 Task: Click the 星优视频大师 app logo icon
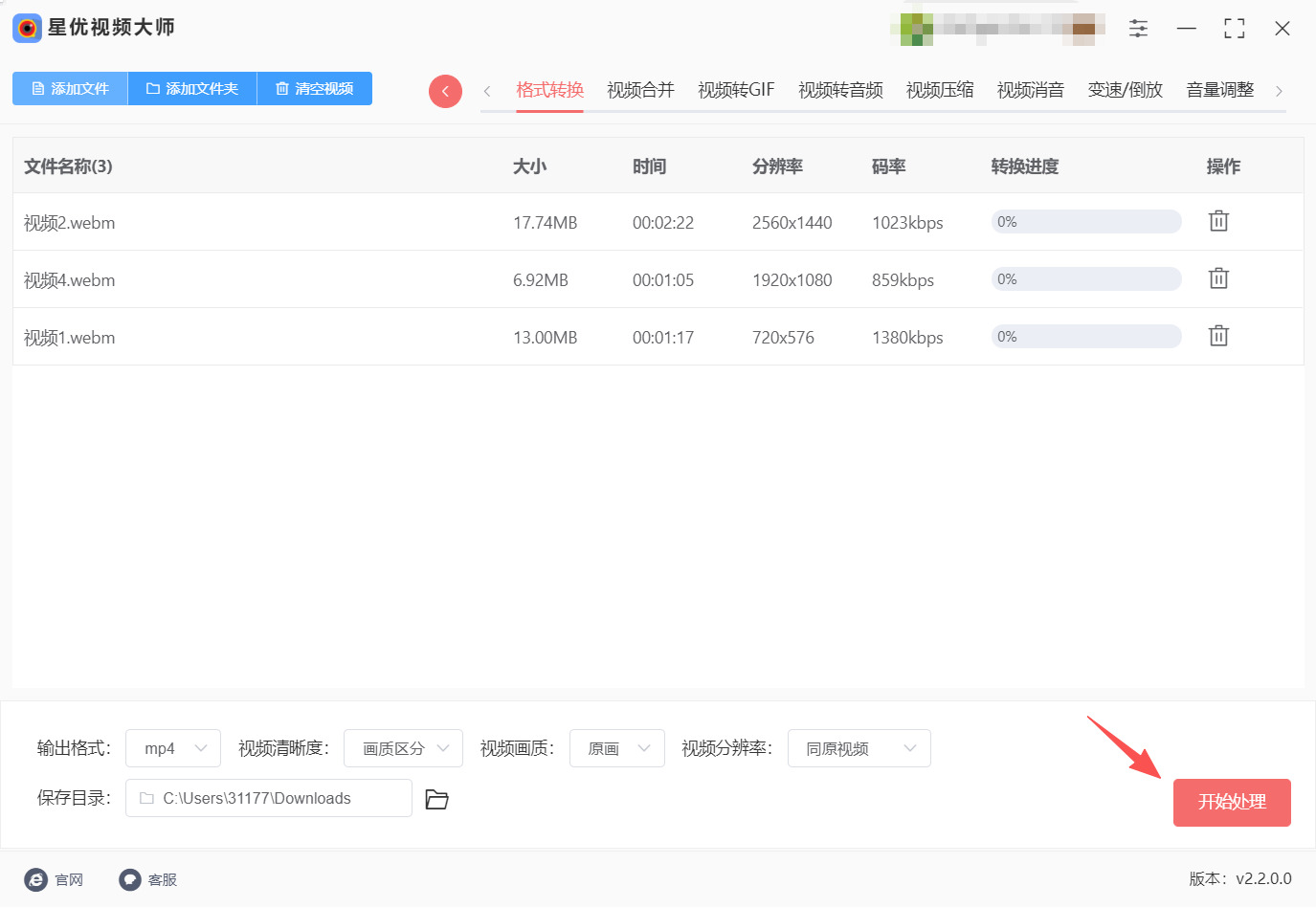tap(27, 28)
